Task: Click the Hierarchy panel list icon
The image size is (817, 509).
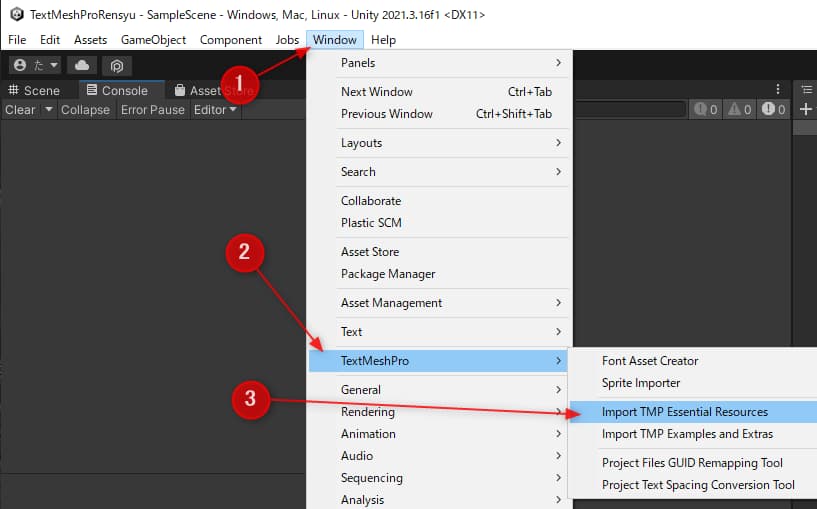Action: 807,90
